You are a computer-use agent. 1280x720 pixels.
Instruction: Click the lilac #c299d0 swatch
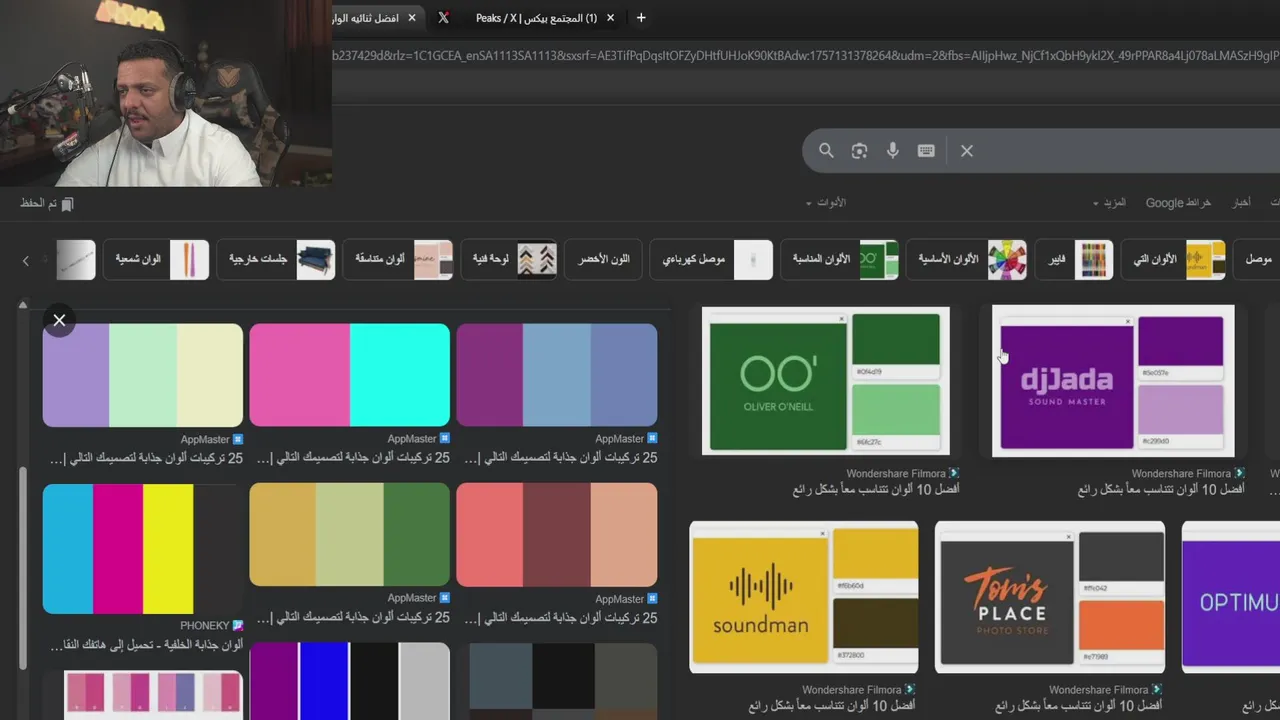click(1180, 412)
